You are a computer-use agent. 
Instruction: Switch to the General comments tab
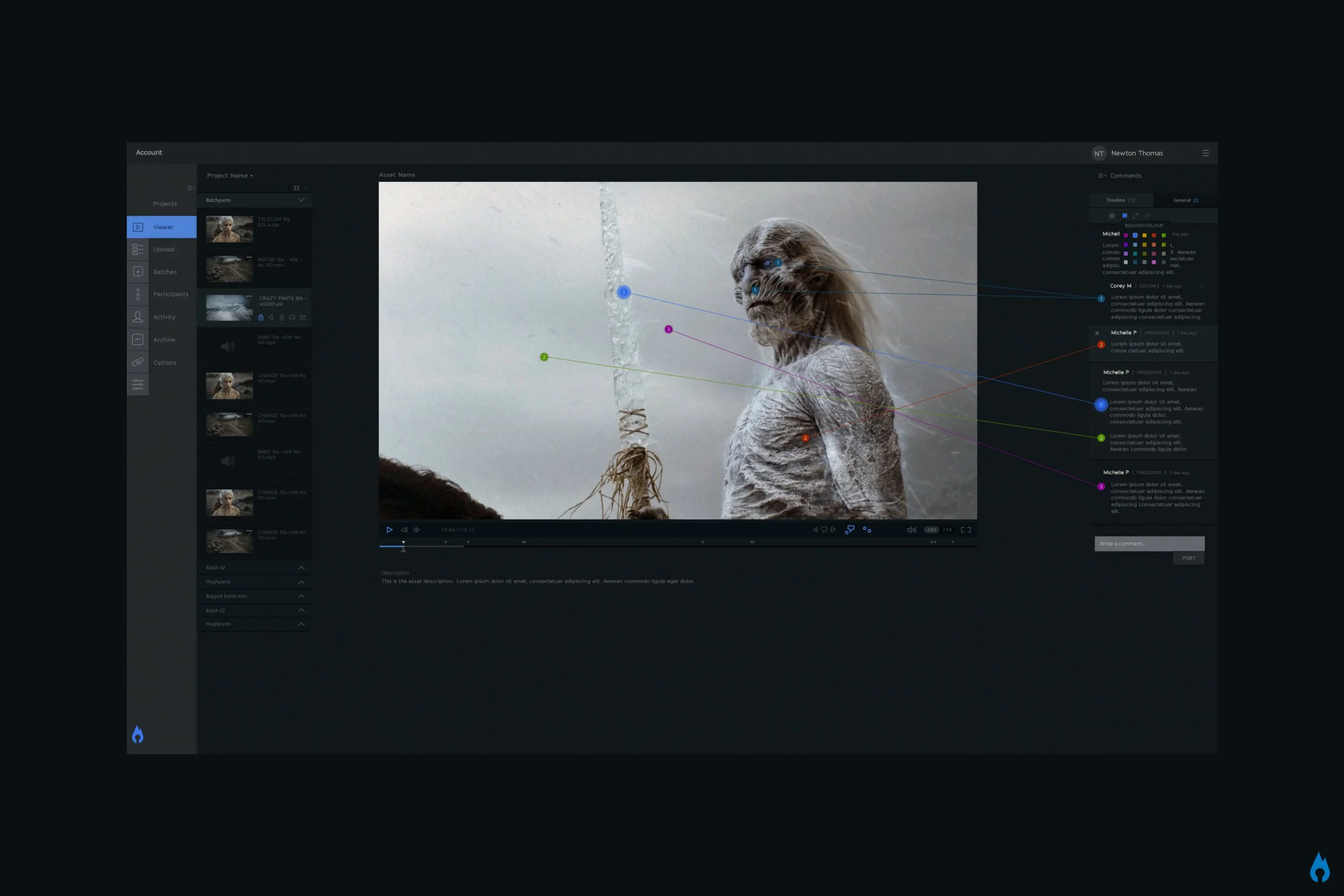click(x=1185, y=200)
